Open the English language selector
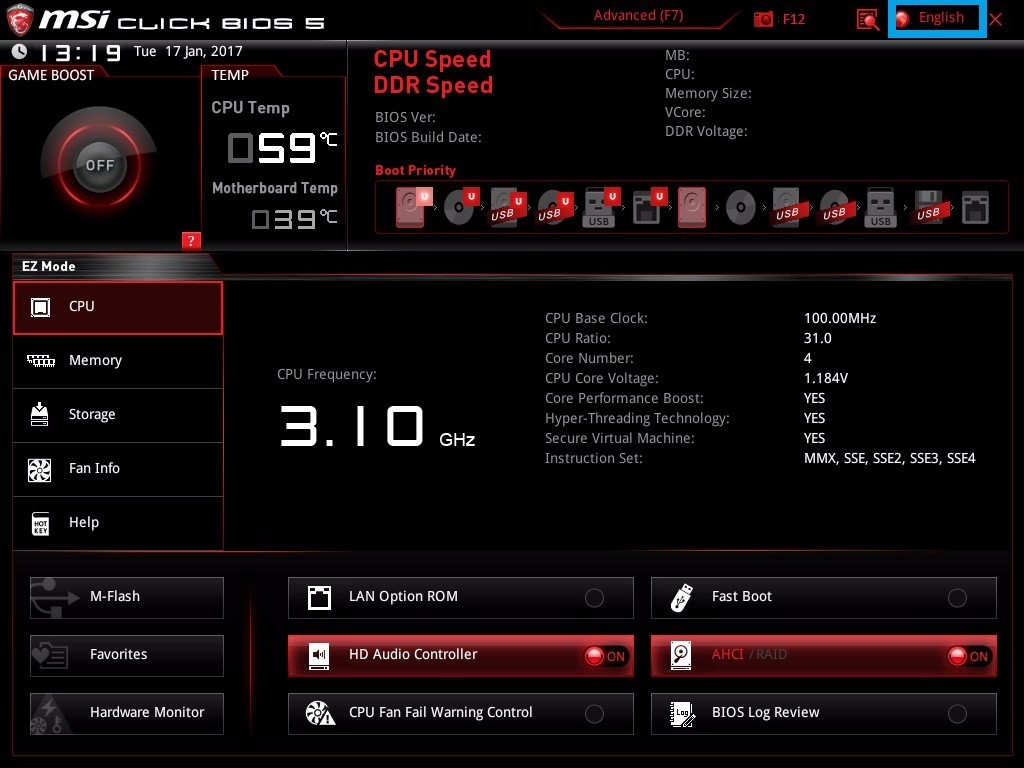The image size is (1024, 768). click(939, 18)
